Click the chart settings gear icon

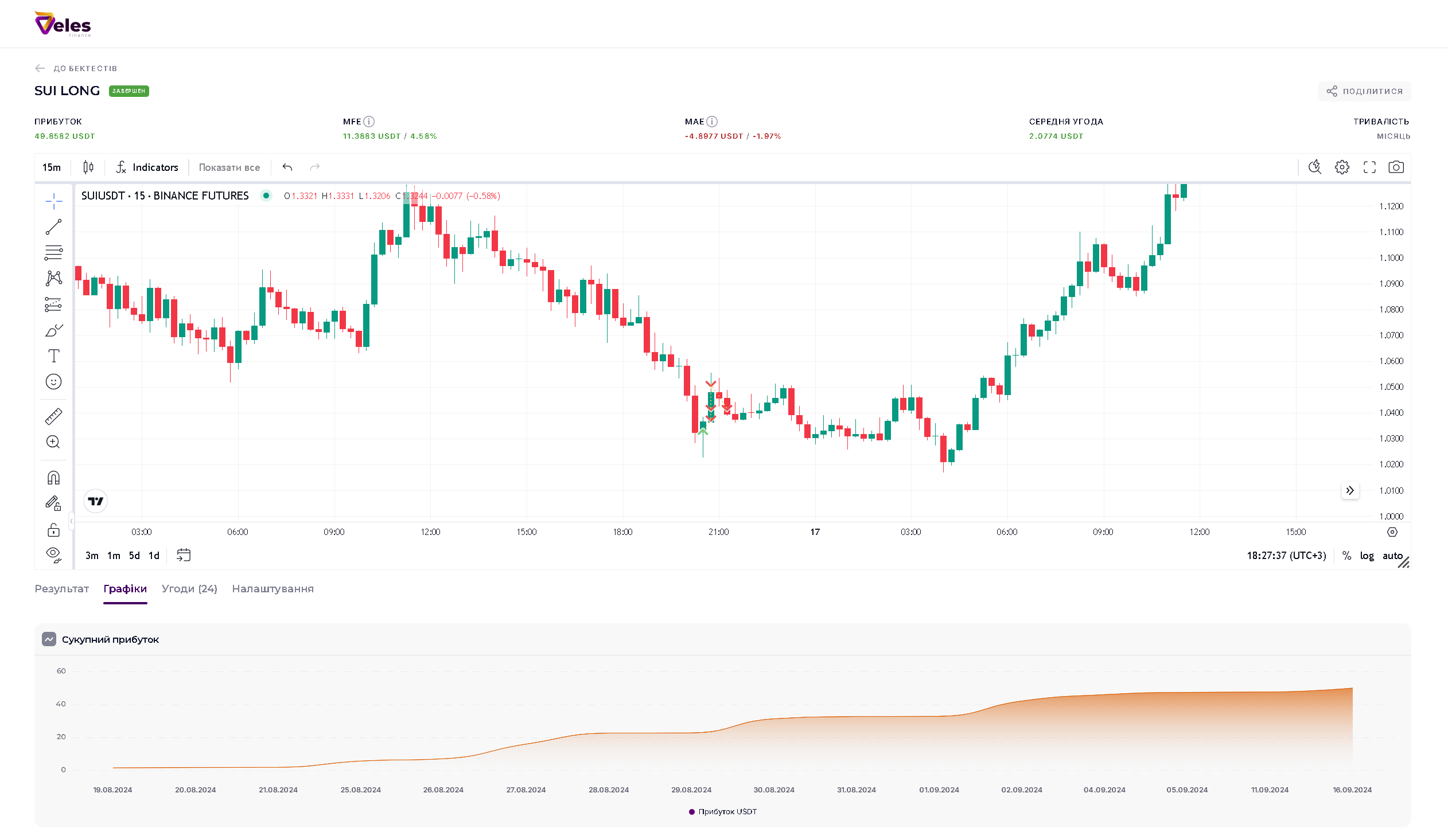1342,167
